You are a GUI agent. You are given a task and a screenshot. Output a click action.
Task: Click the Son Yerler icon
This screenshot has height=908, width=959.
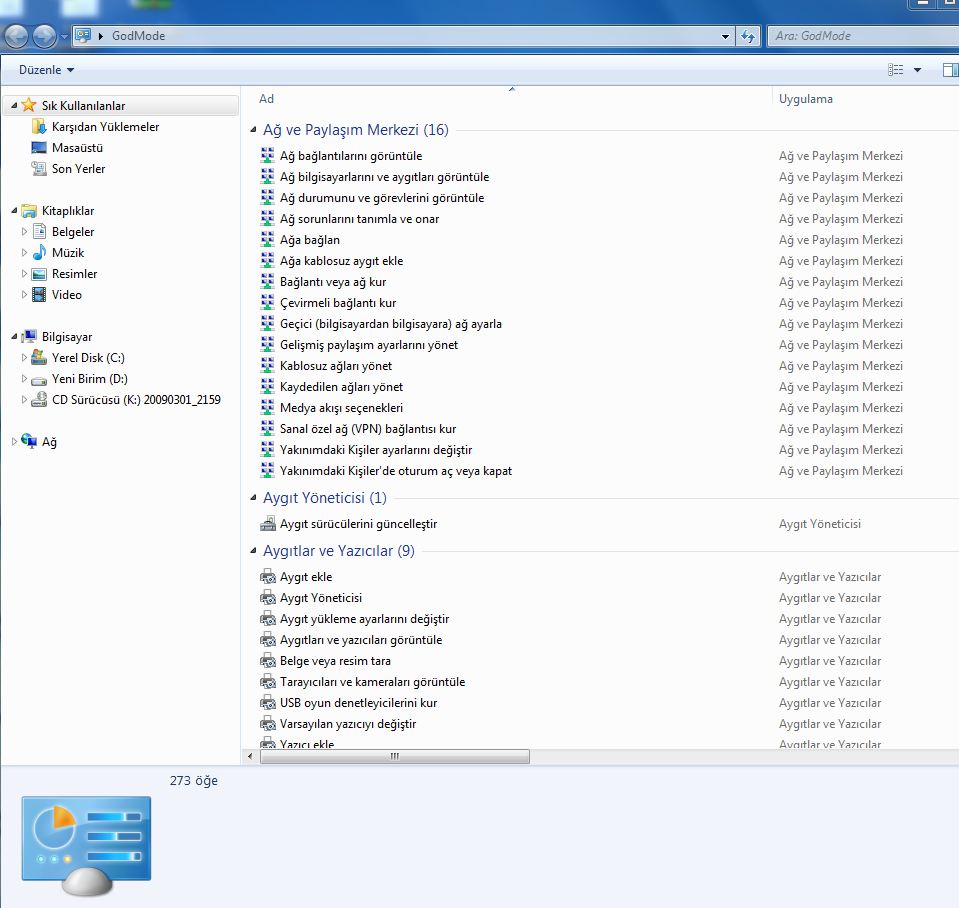[x=39, y=168]
